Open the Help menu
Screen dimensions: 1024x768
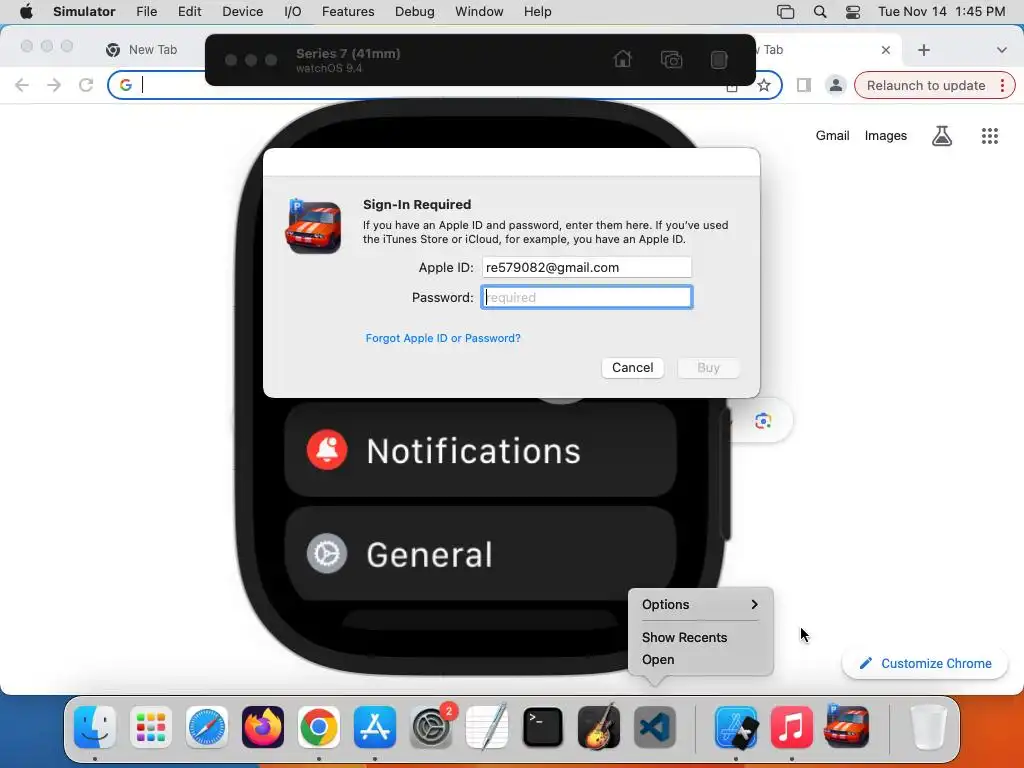pos(537,12)
